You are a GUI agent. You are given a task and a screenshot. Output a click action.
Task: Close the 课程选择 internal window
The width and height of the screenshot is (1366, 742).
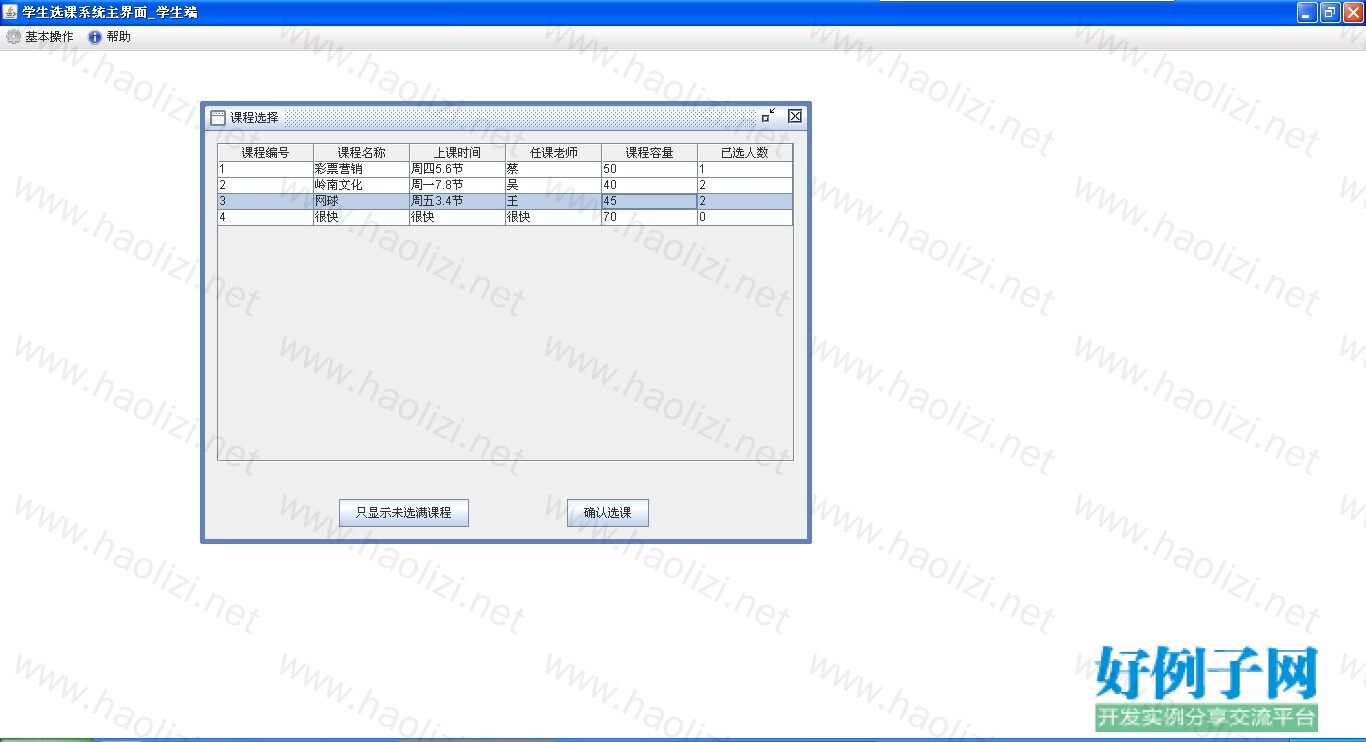(x=795, y=116)
